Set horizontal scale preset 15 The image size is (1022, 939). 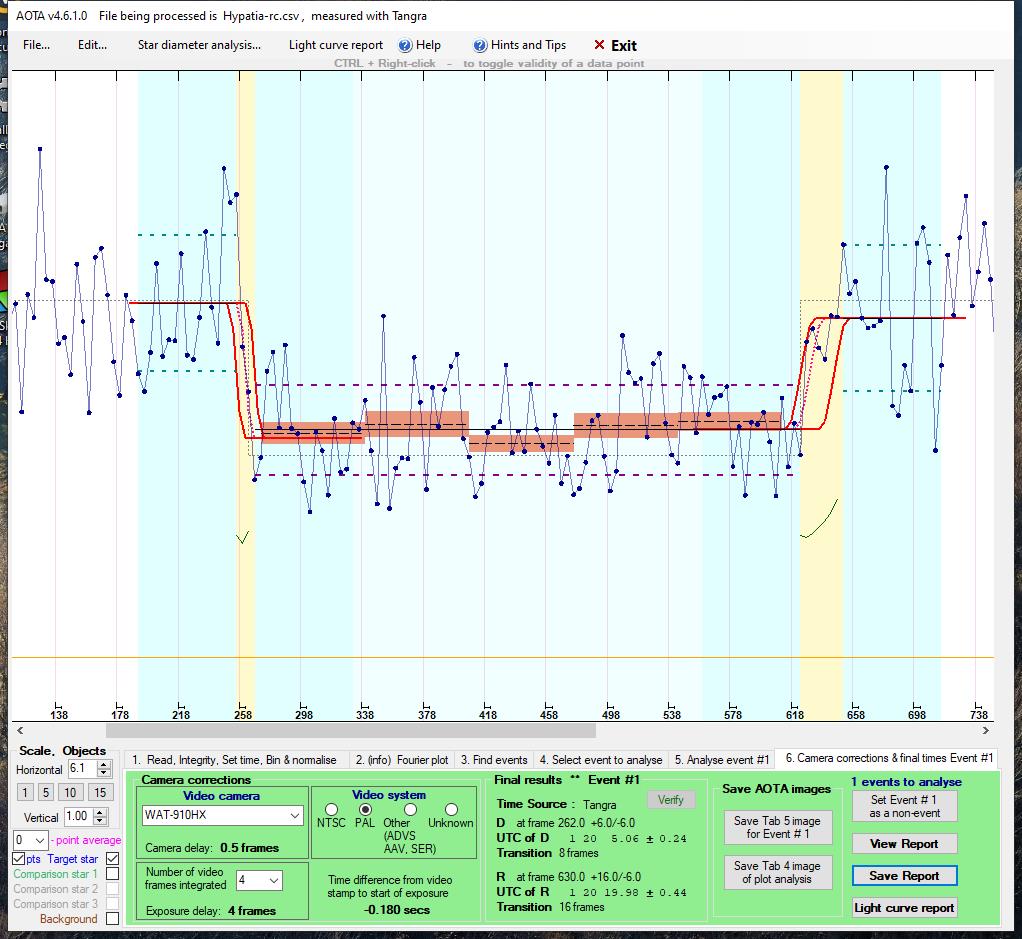pos(99,792)
